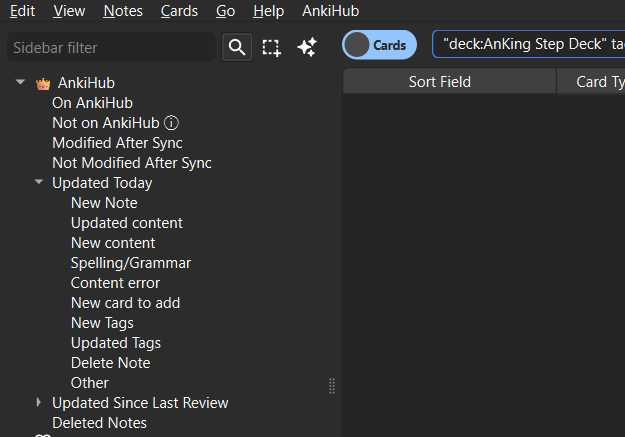Collapse the AnkiHub tree section

point(20,82)
